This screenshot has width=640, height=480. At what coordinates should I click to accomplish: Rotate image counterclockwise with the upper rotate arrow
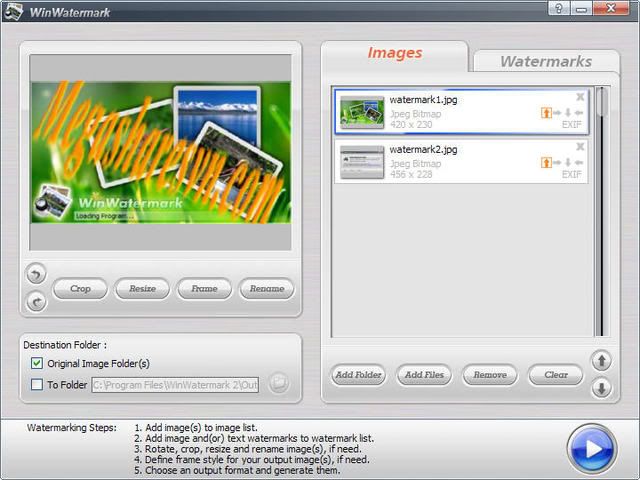click(x=36, y=273)
